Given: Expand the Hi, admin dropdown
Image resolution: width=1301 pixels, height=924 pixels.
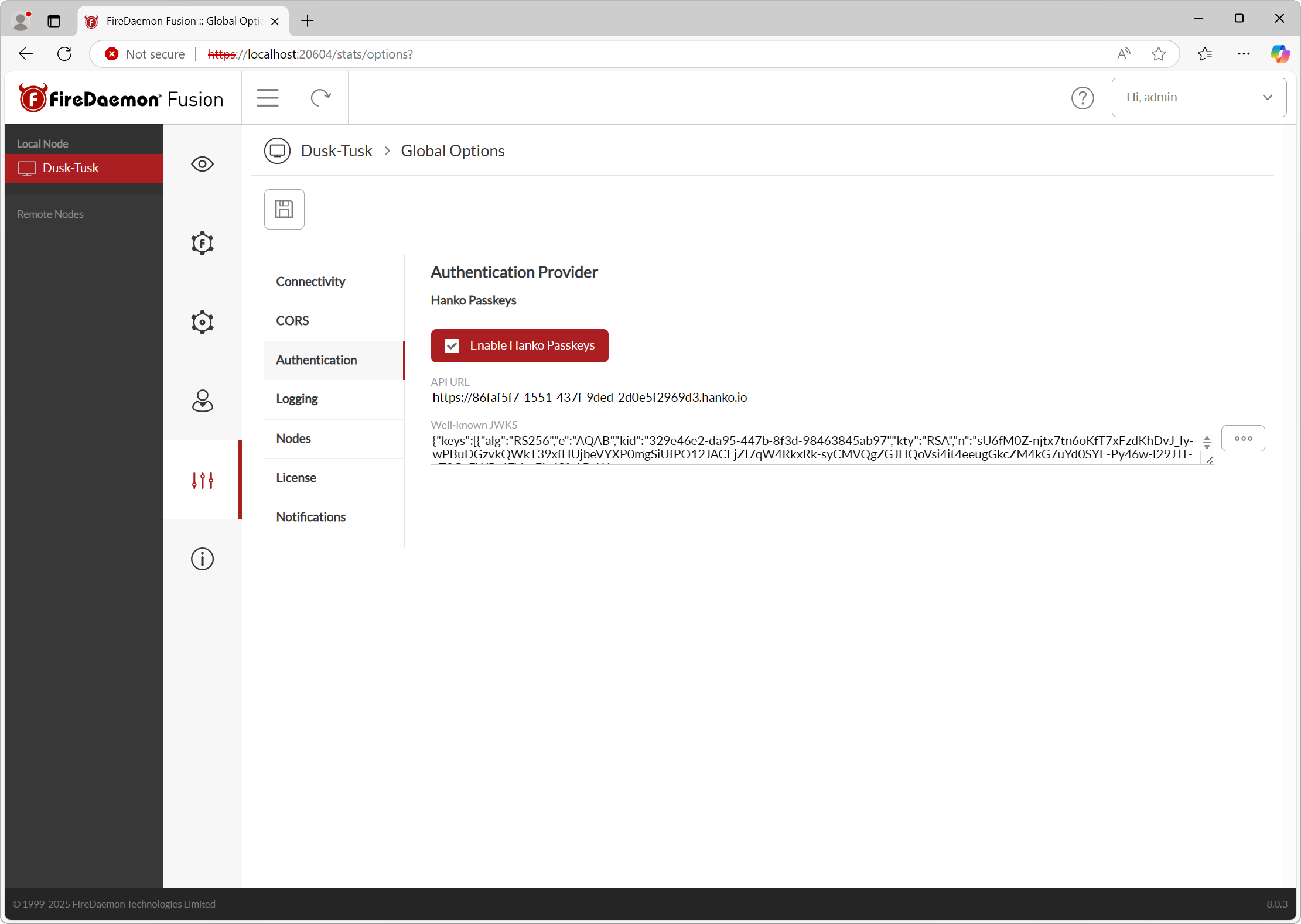Looking at the screenshot, I should 1198,97.
